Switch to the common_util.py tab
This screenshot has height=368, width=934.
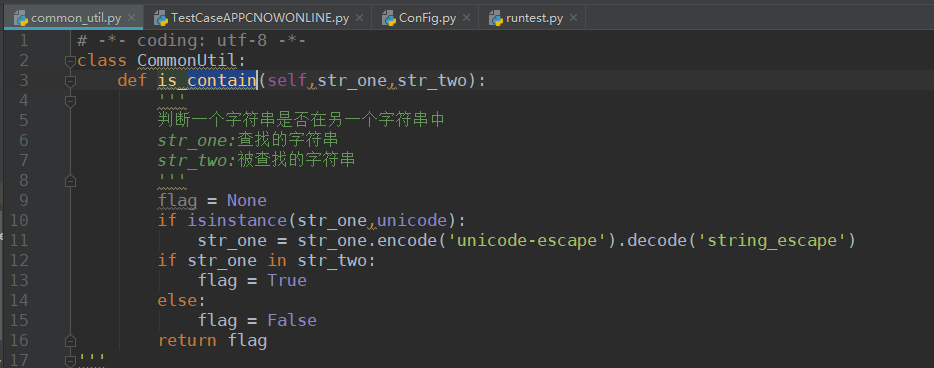click(x=73, y=18)
